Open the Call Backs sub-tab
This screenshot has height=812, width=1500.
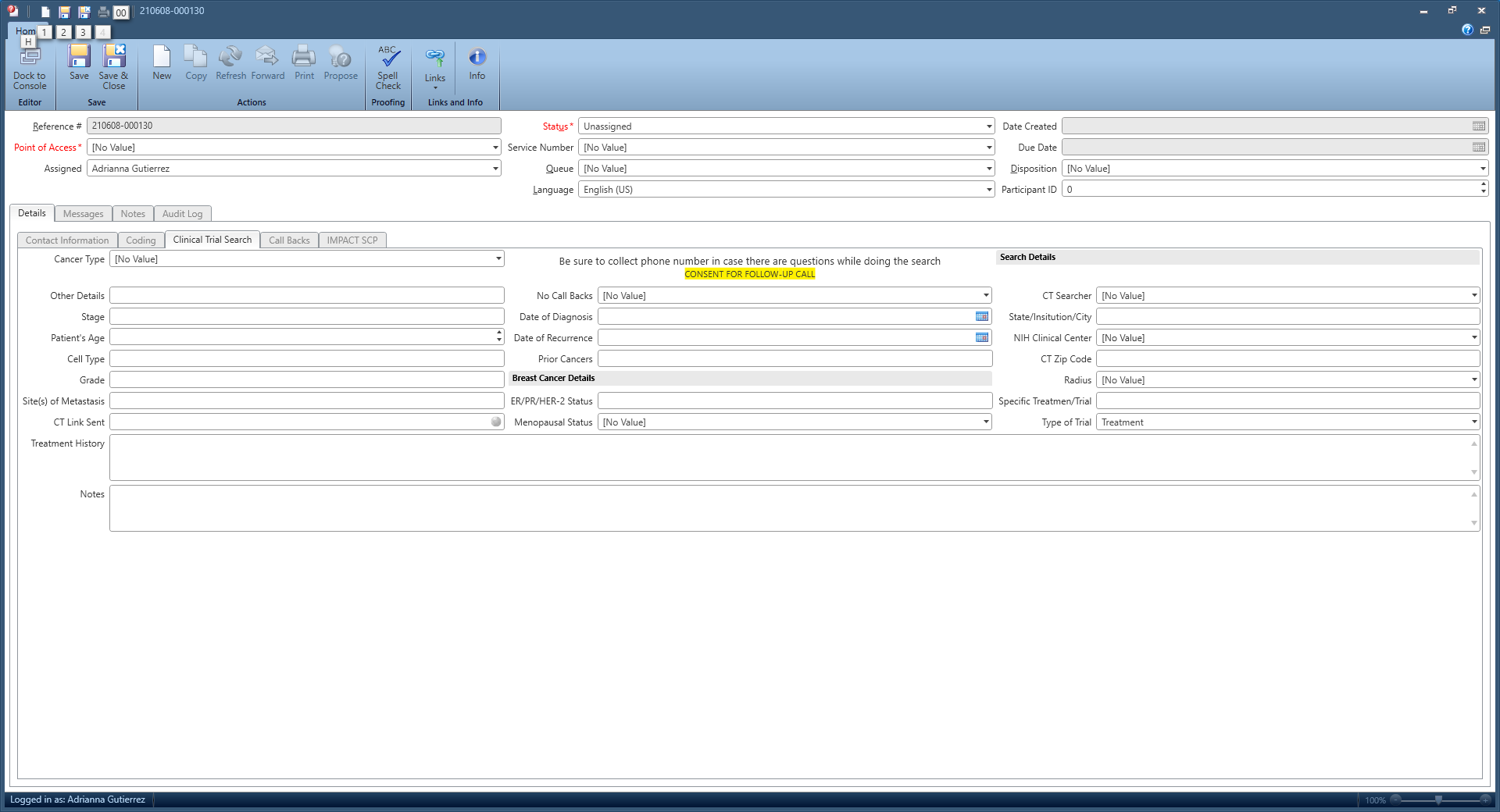coord(289,240)
